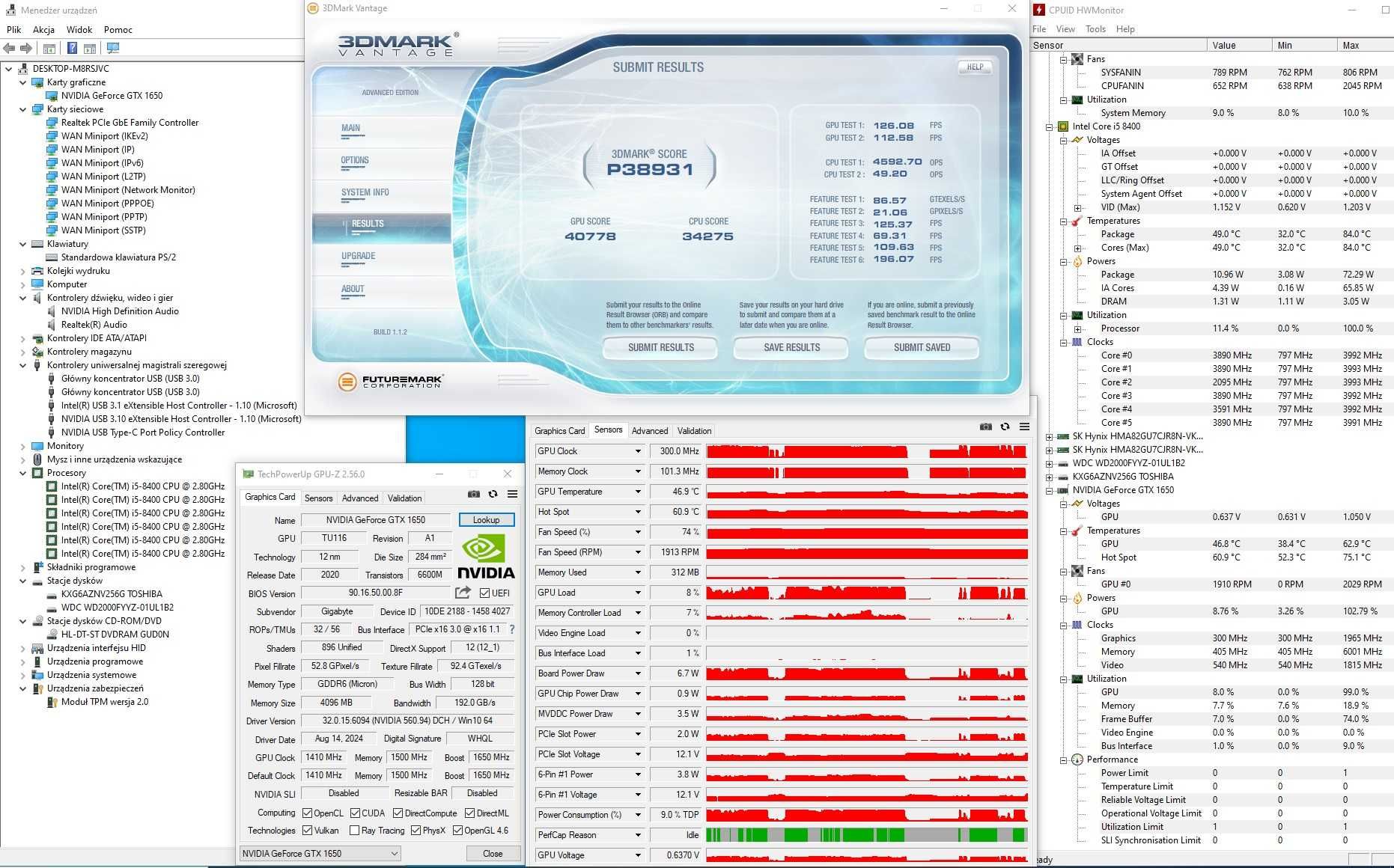
Task: Toggle the OpenCL checkbox
Action: point(307,813)
